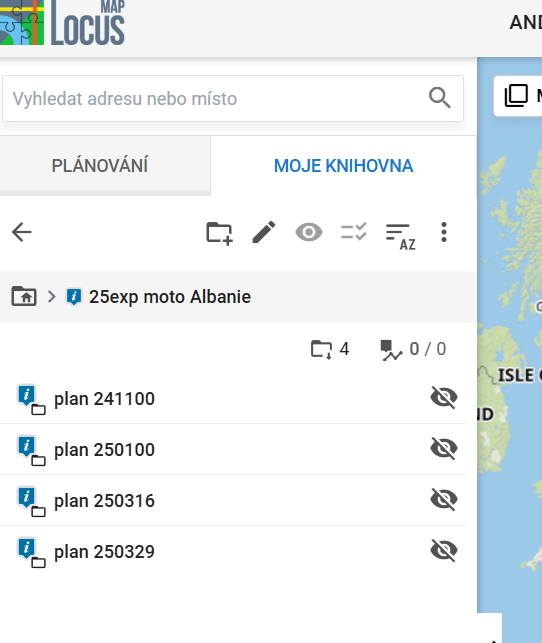
Task: Open the map layers button on map
Action: tap(516, 96)
